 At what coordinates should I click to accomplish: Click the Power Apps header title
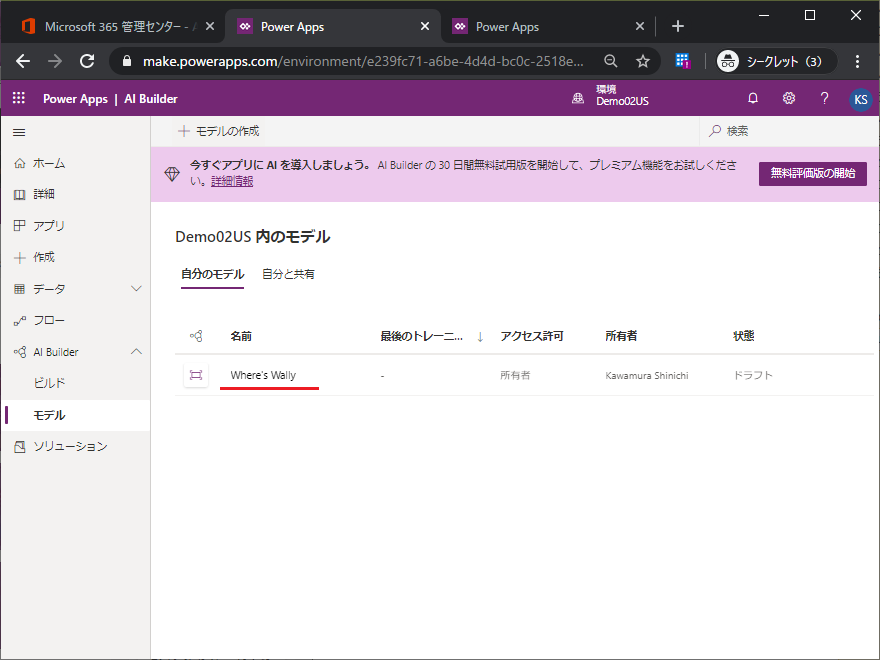point(75,99)
